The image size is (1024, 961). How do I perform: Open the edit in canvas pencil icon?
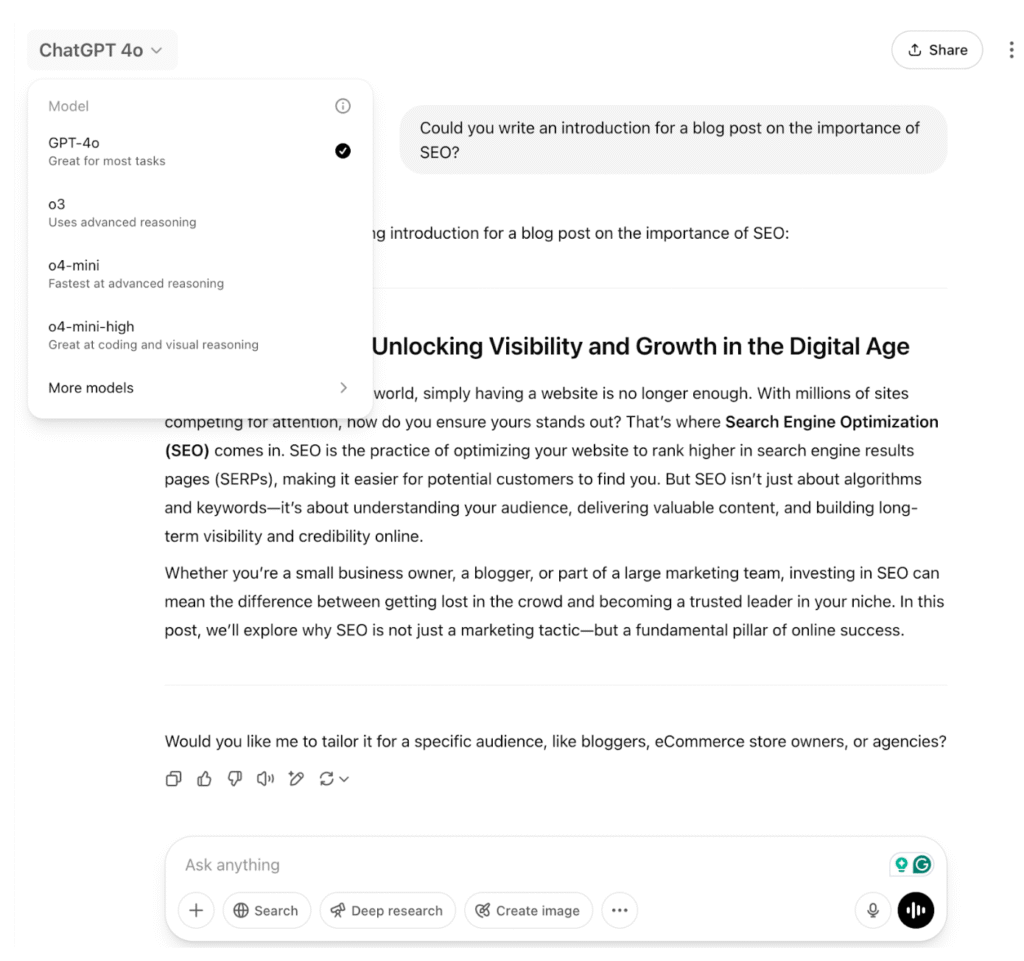(296, 779)
